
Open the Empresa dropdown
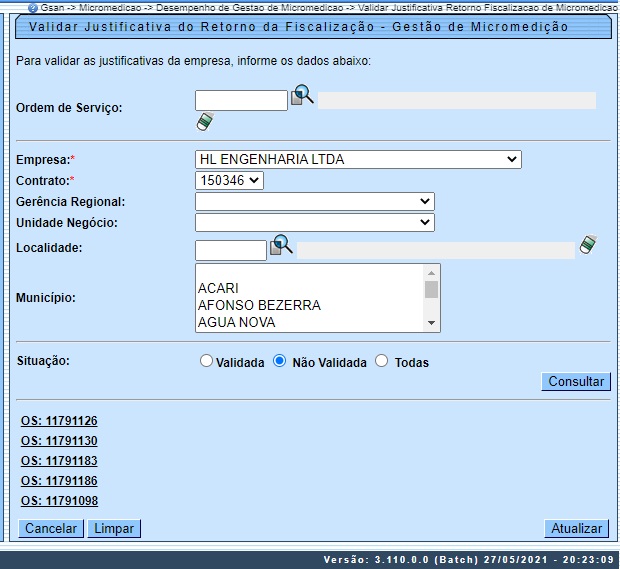(359, 159)
